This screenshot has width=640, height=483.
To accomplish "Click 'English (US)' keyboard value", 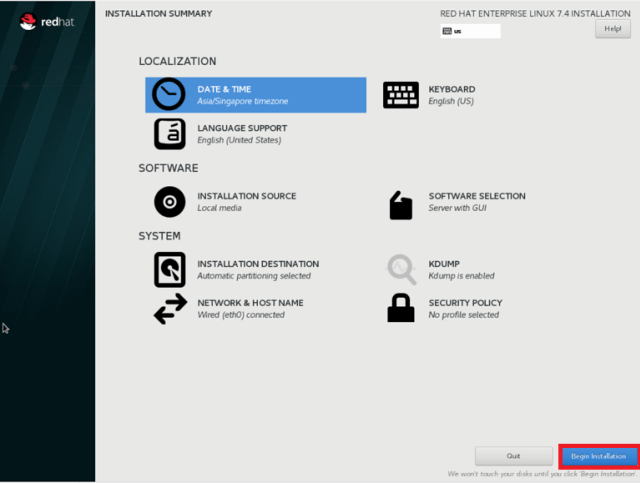I will 451,101.
